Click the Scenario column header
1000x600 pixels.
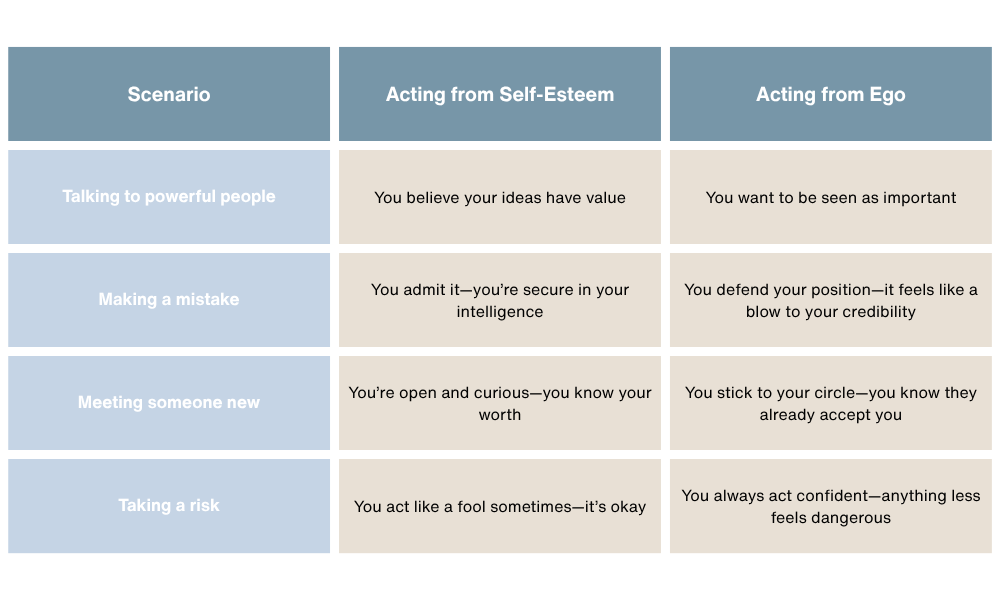pos(169,94)
